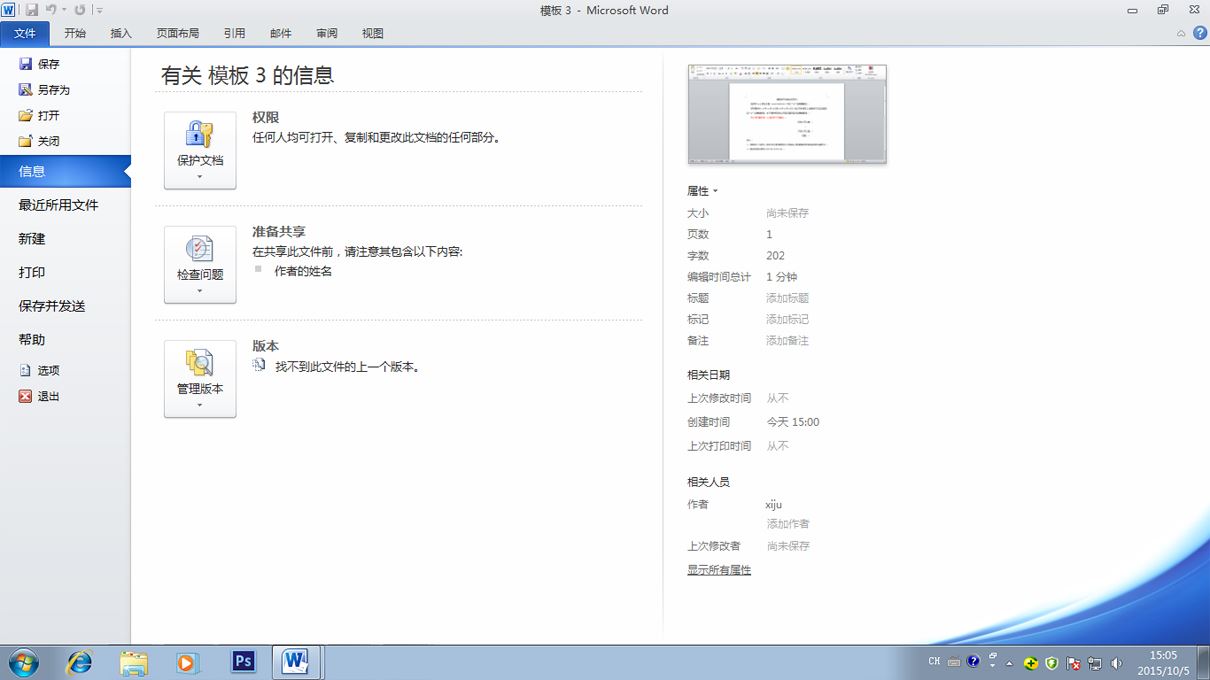Screen dimensions: 1210x680
Task: Click the Show desktop strip beside the clock
Action: (x=1203, y=662)
